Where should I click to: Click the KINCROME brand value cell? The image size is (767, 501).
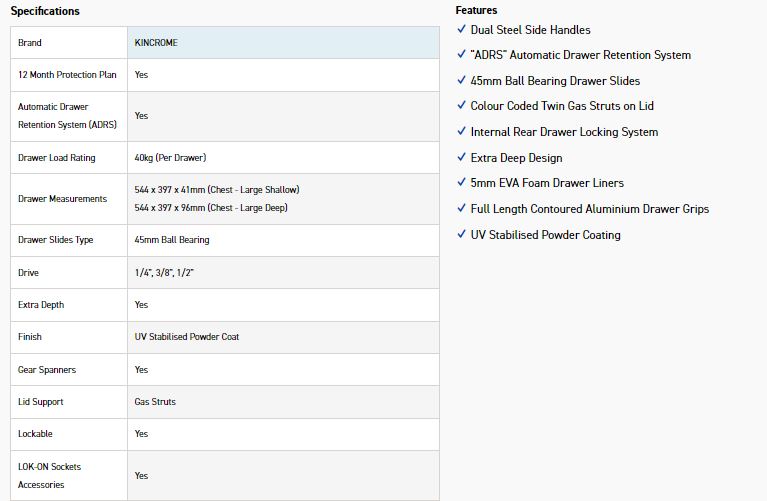pos(156,43)
